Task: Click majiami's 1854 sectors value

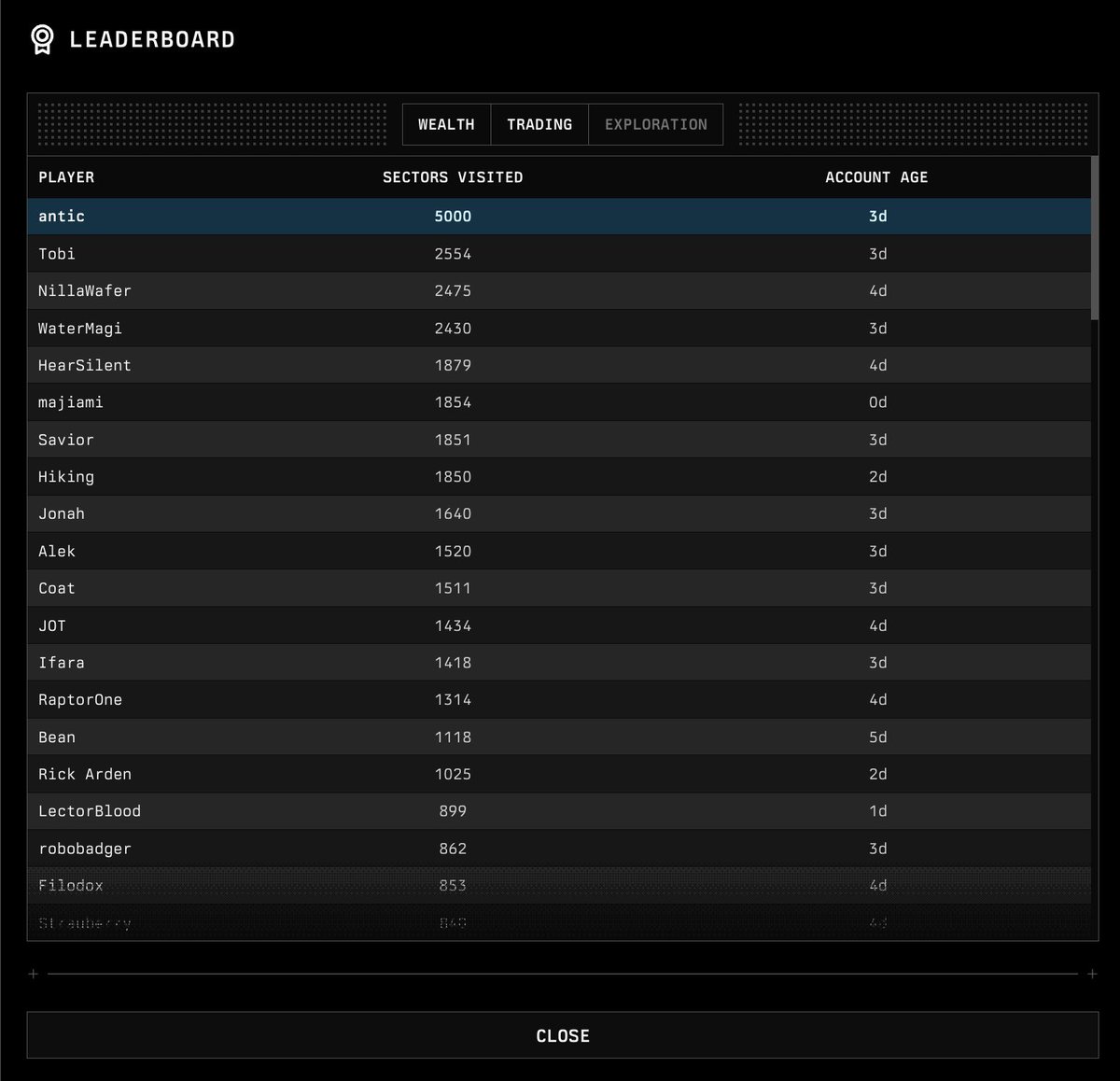Action: coord(453,402)
